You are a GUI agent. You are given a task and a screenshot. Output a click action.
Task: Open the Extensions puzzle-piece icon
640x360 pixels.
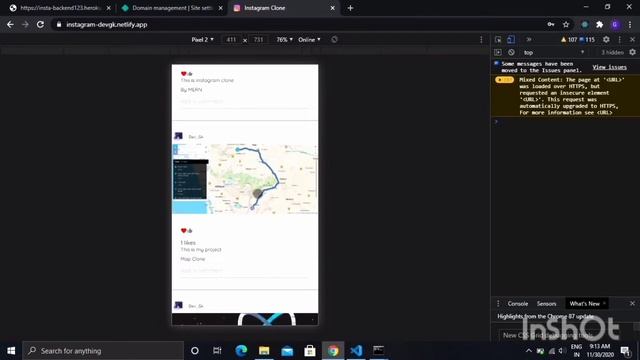[x=599, y=24]
